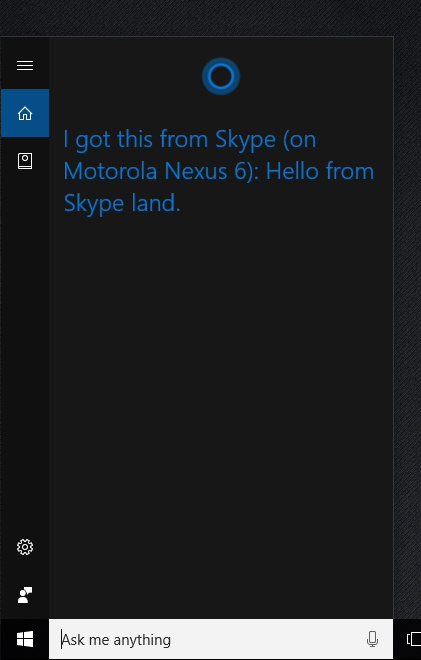This screenshot has width=421, height=660.
Task: Click 'Skype (on' in the first line
Action: [266, 139]
